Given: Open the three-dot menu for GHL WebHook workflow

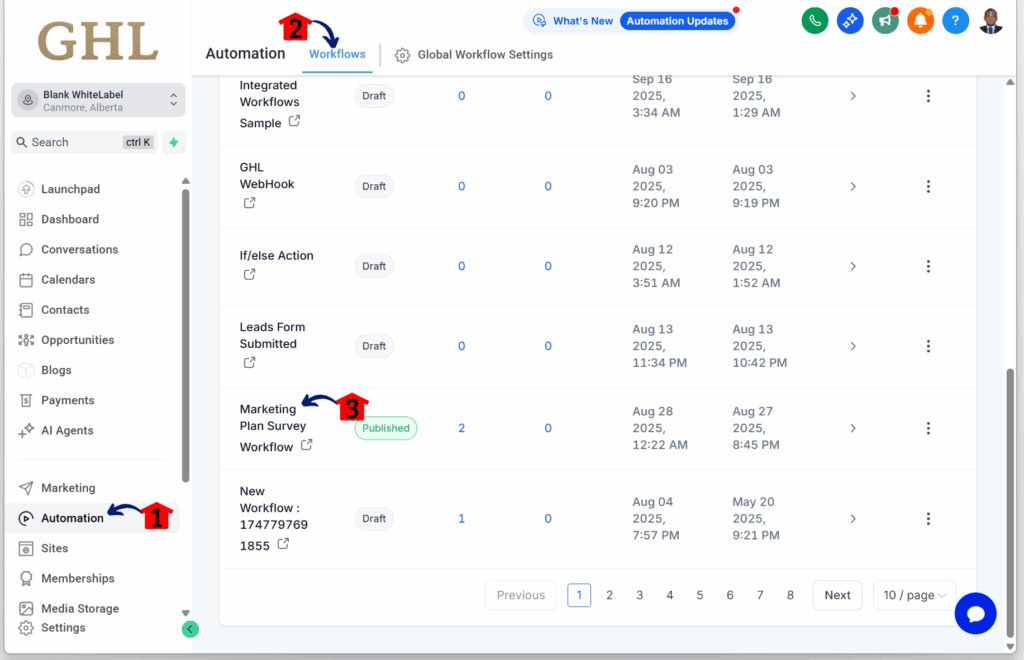Looking at the screenshot, I should tap(928, 186).
